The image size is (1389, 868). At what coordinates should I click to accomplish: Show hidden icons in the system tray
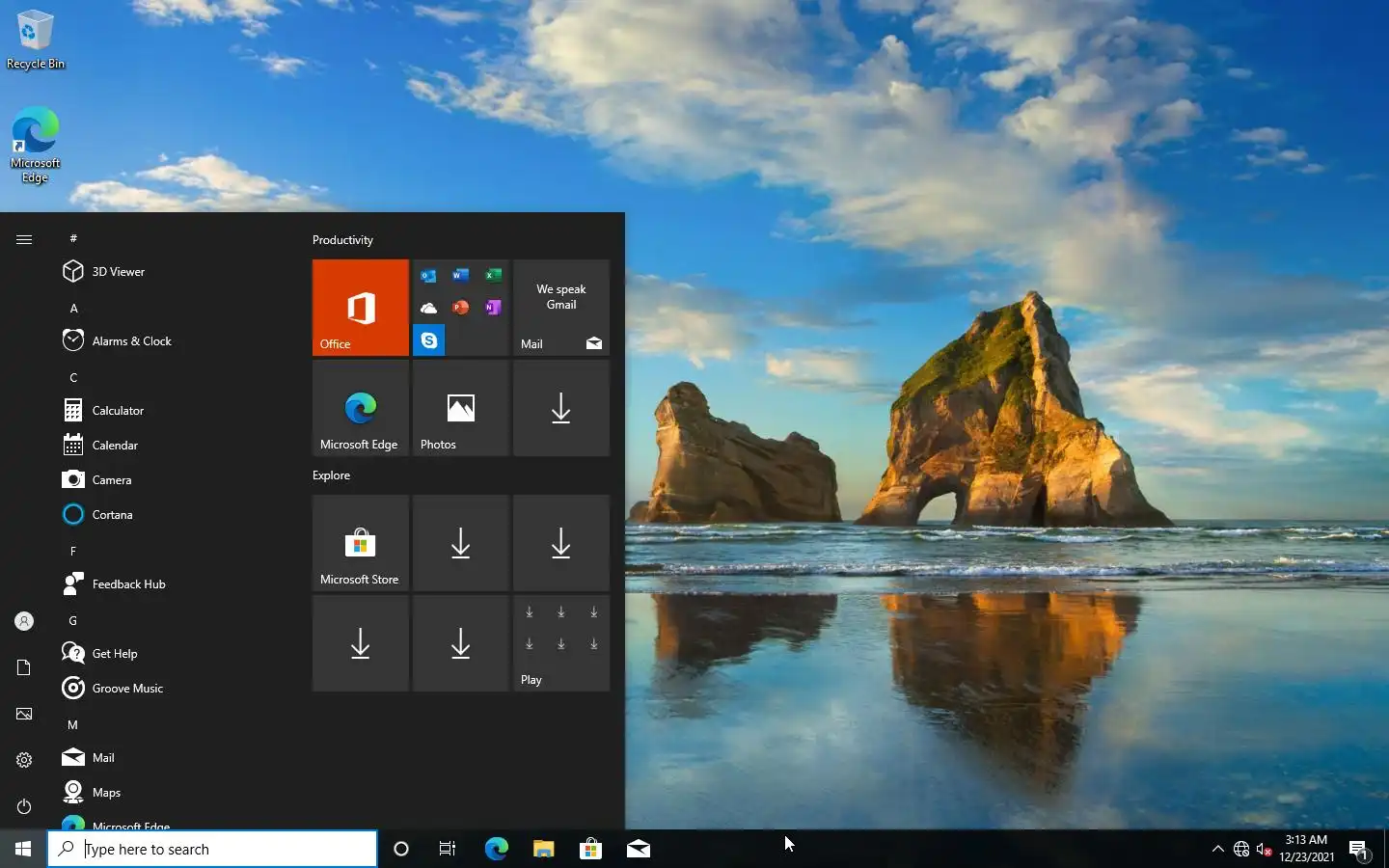coord(1217,849)
